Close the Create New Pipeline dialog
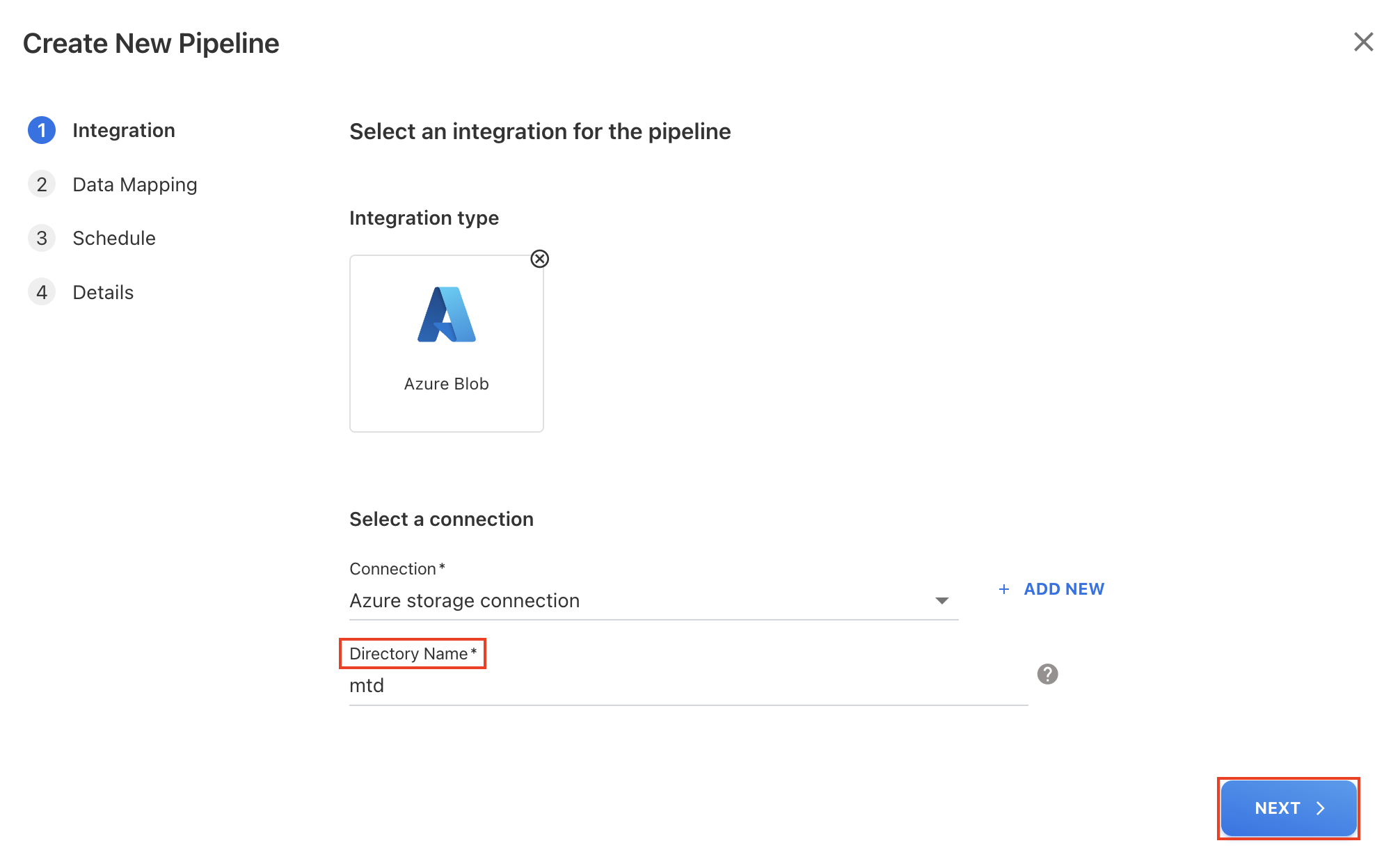This screenshot has width=1400, height=850. pos(1363,42)
